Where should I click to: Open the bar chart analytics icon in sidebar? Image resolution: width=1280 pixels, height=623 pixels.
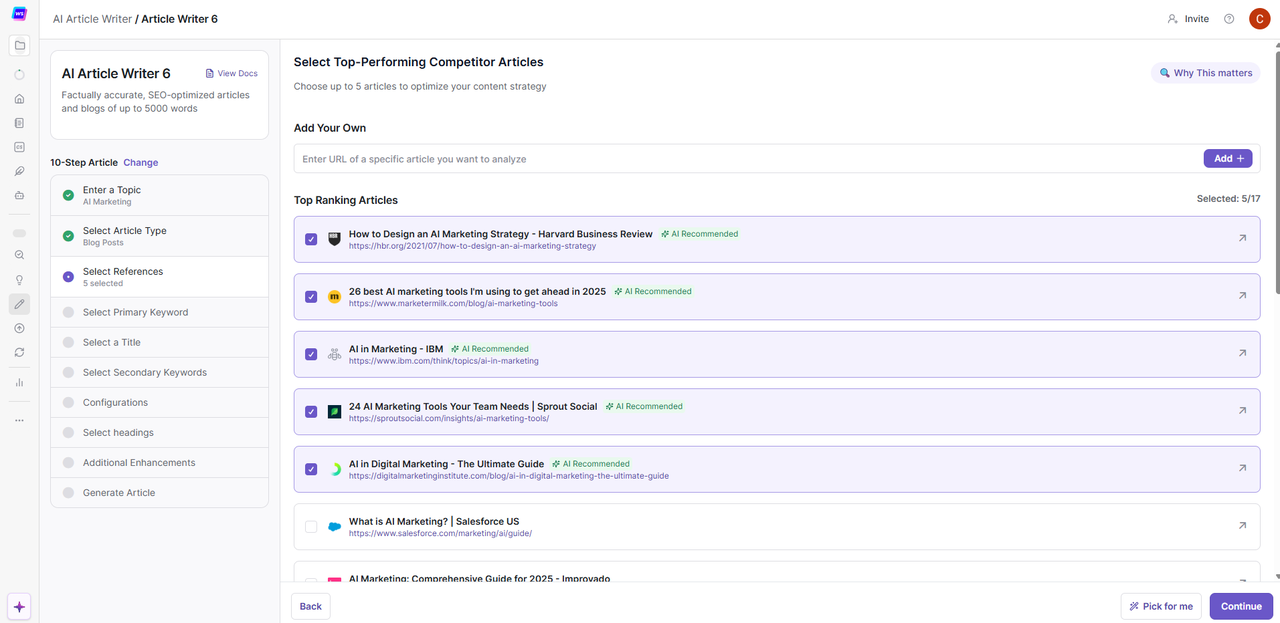[x=19, y=382]
